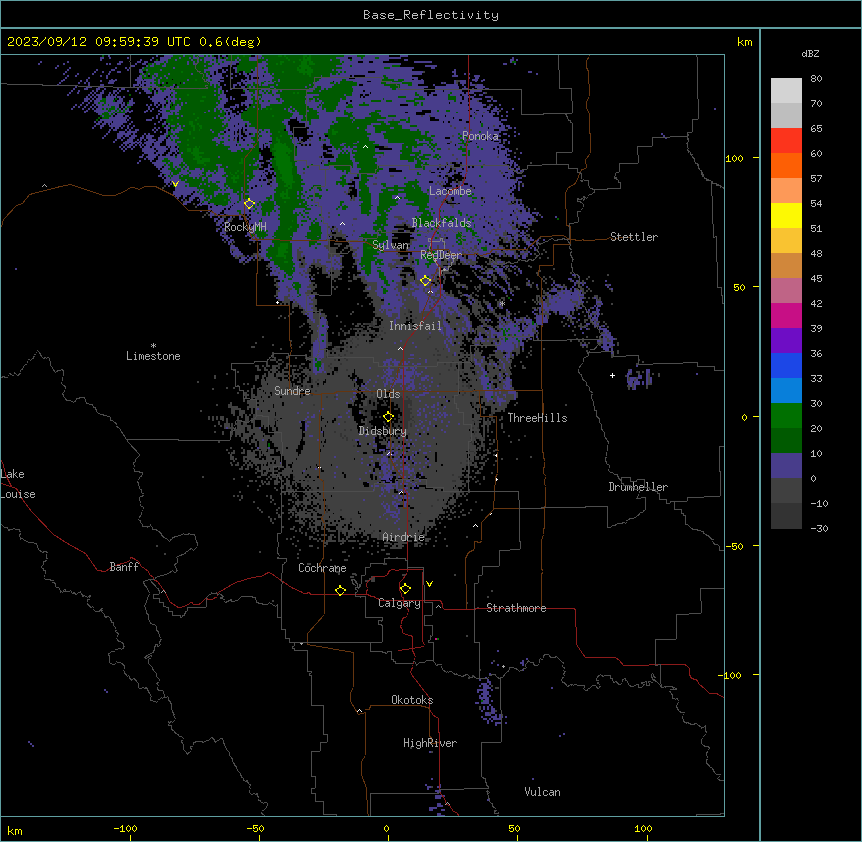Screen dimensions: 862x842
Task: Select the Stettler label
Action: click(x=634, y=237)
